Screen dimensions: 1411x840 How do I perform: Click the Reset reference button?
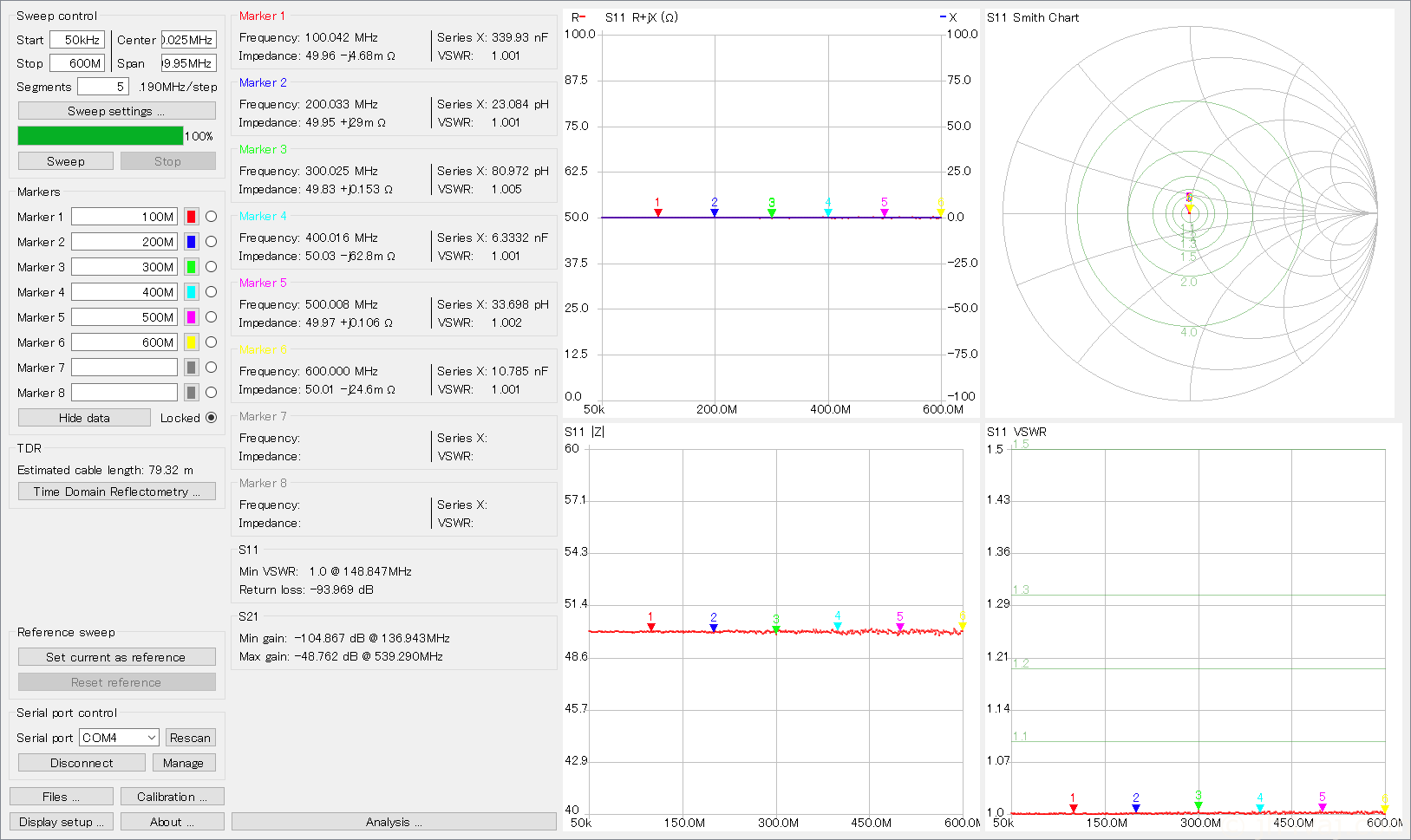pos(116,682)
